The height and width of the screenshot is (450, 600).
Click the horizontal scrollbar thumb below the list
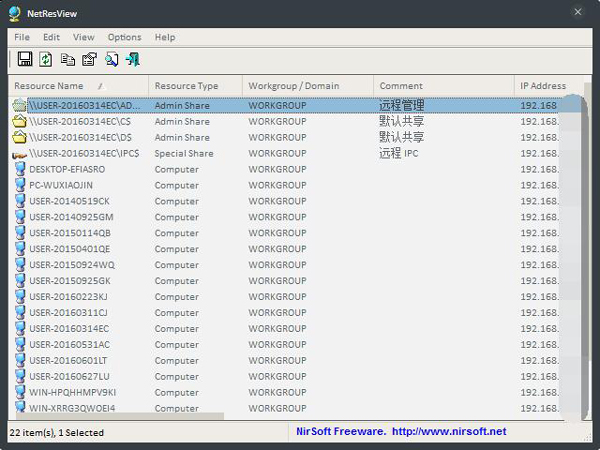pos(120,416)
